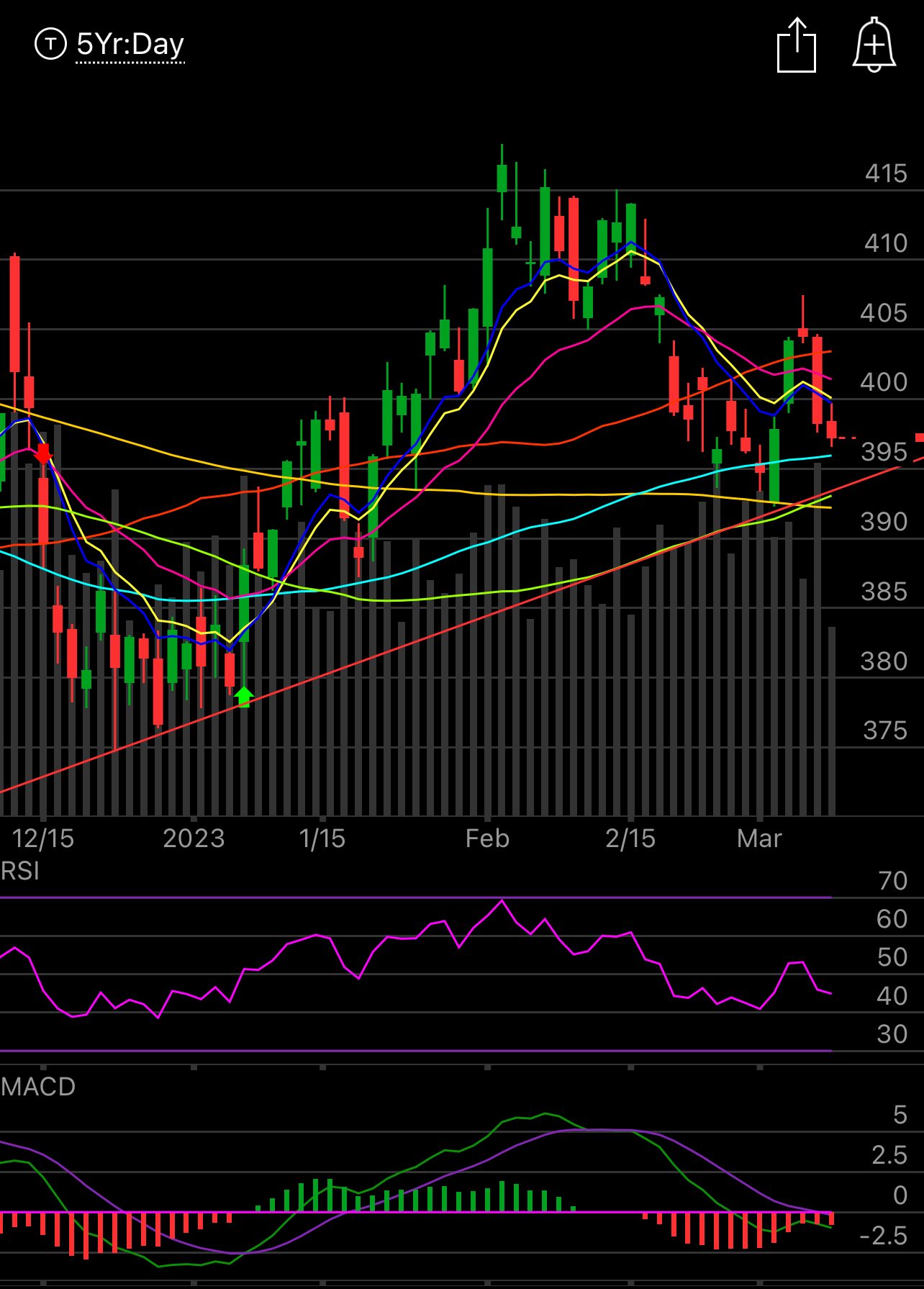Viewport: 924px width, 1289px height.
Task: Tap the MACD 2.5 level label
Action: [x=890, y=1155]
